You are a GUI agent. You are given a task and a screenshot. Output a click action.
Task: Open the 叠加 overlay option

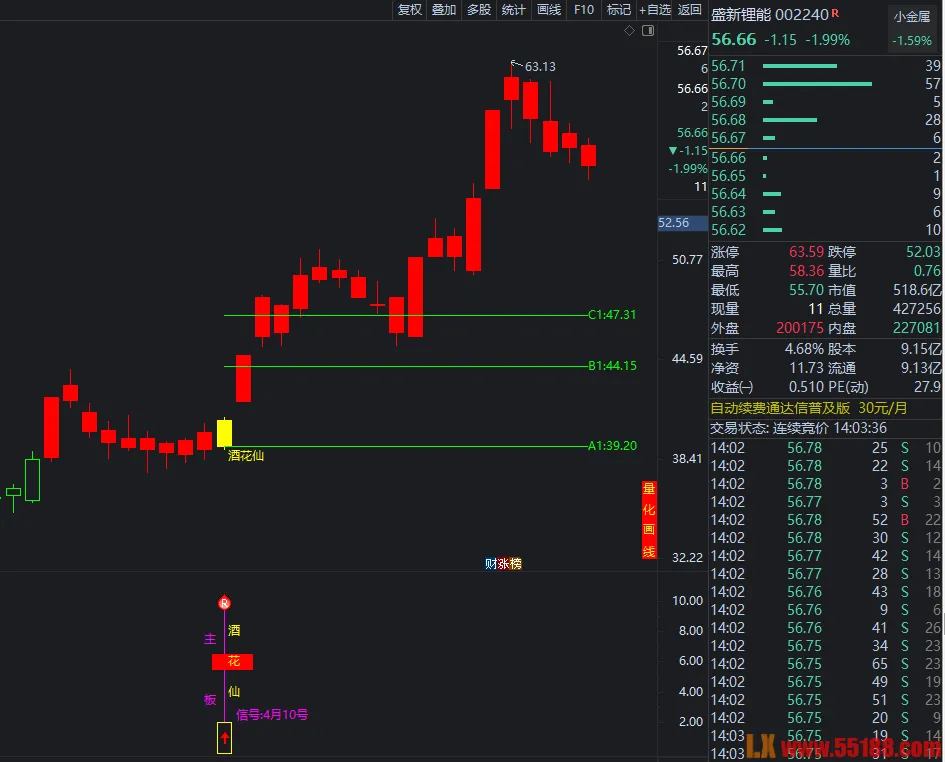point(444,10)
